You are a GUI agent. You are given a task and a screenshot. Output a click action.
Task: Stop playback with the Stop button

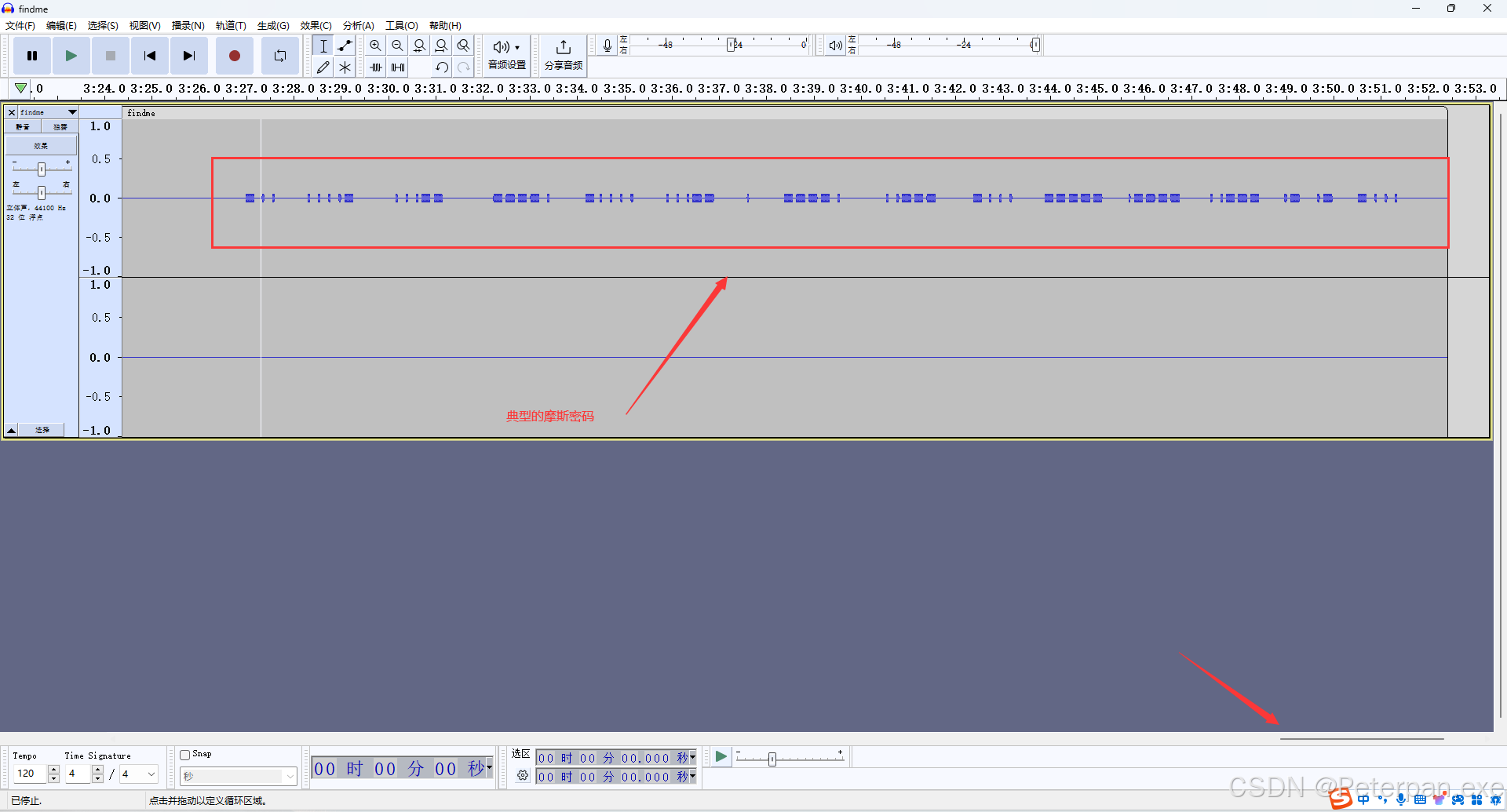click(111, 56)
